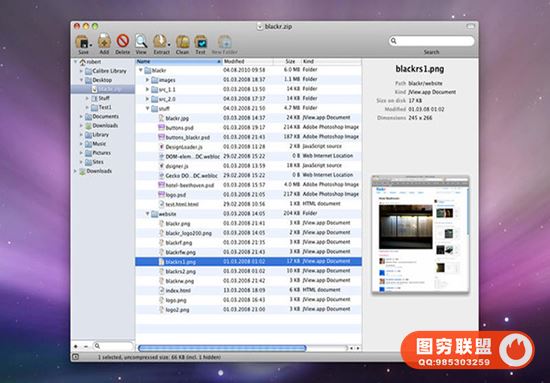Image resolution: width=550 pixels, height=383 pixels.
Task: Click the src_1.1 folder icon
Action: pos(155,89)
